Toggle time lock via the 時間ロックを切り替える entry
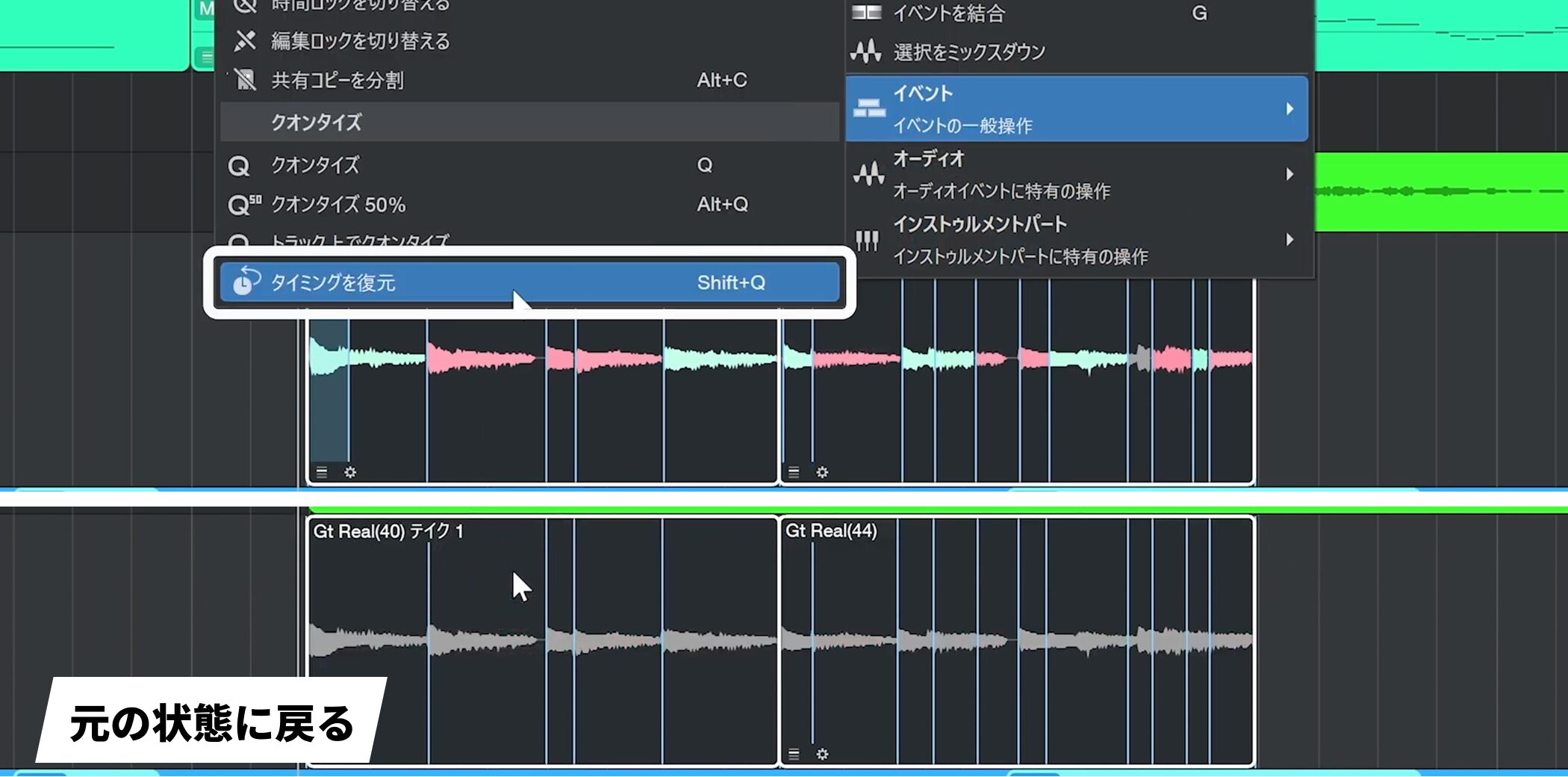This screenshot has width=1568, height=777. click(360, 6)
